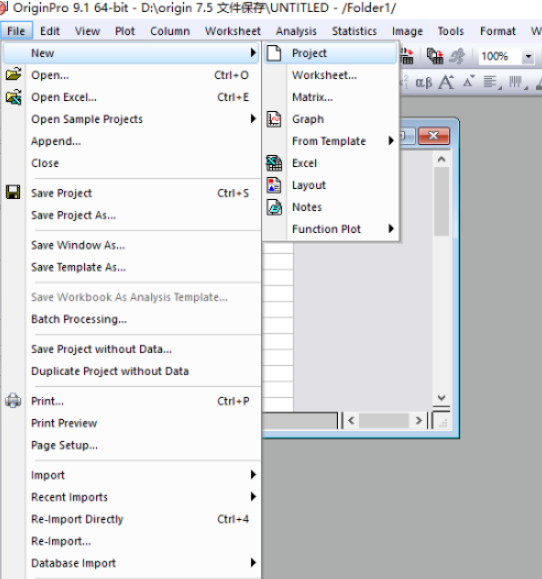542x579 pixels.
Task: Click the Layout icon in New submenu
Action: 274,185
